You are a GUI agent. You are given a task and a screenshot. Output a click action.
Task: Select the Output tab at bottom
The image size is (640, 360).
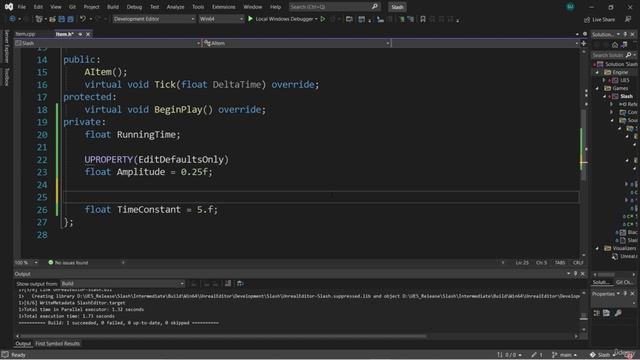(x=23, y=344)
